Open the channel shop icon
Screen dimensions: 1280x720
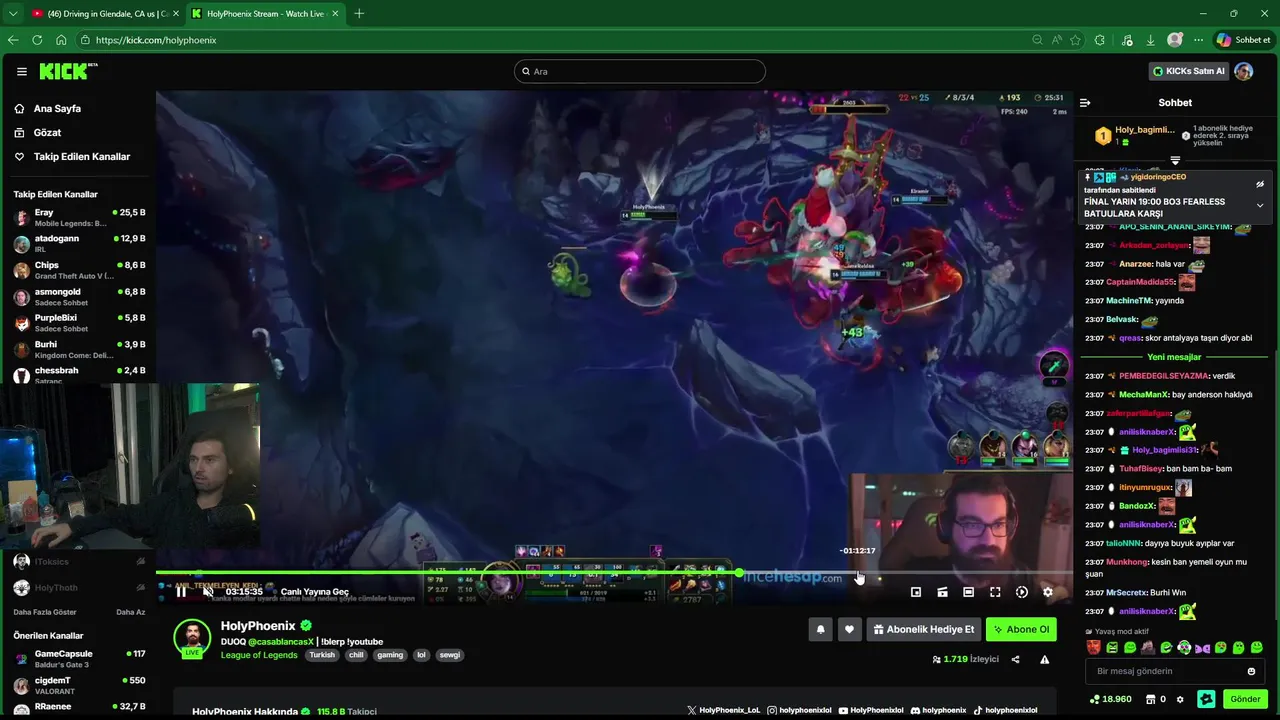1156,699
